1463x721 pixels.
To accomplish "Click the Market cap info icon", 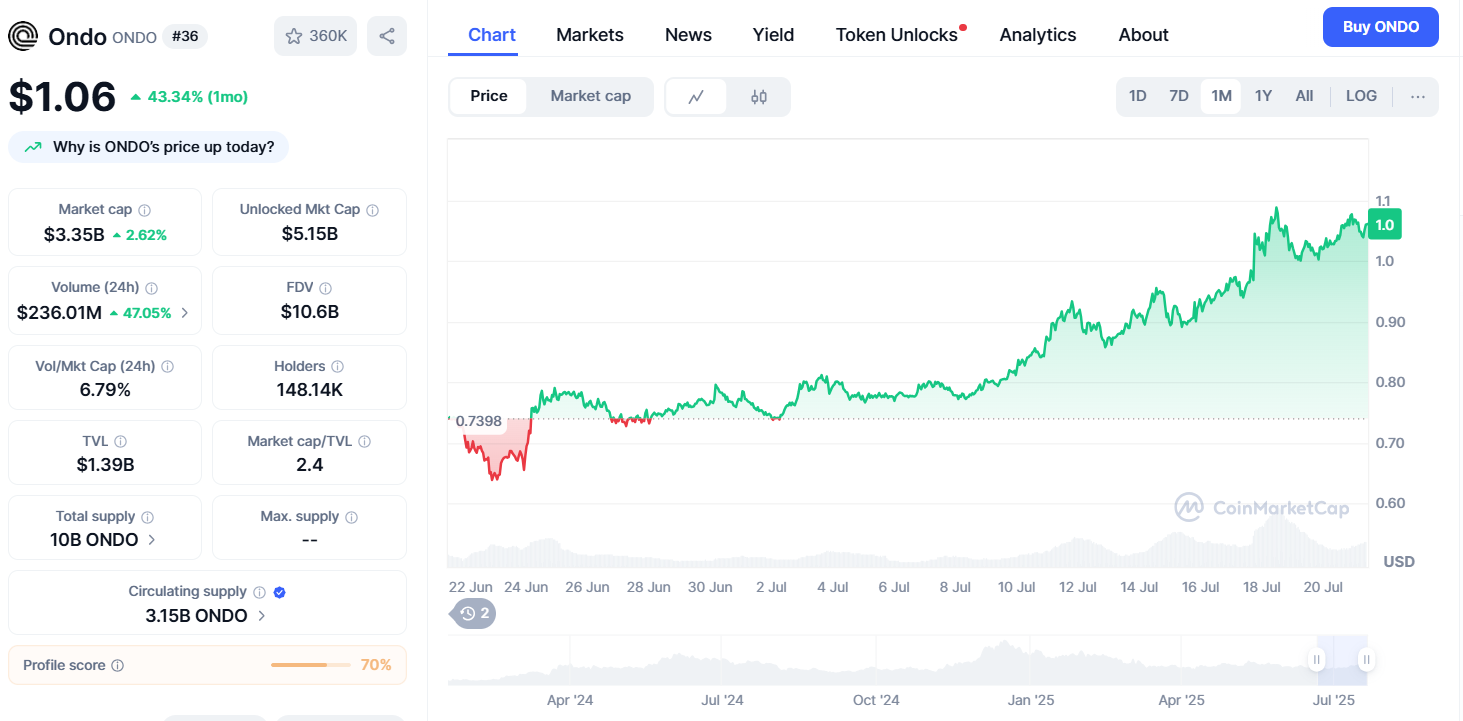I will [x=145, y=210].
